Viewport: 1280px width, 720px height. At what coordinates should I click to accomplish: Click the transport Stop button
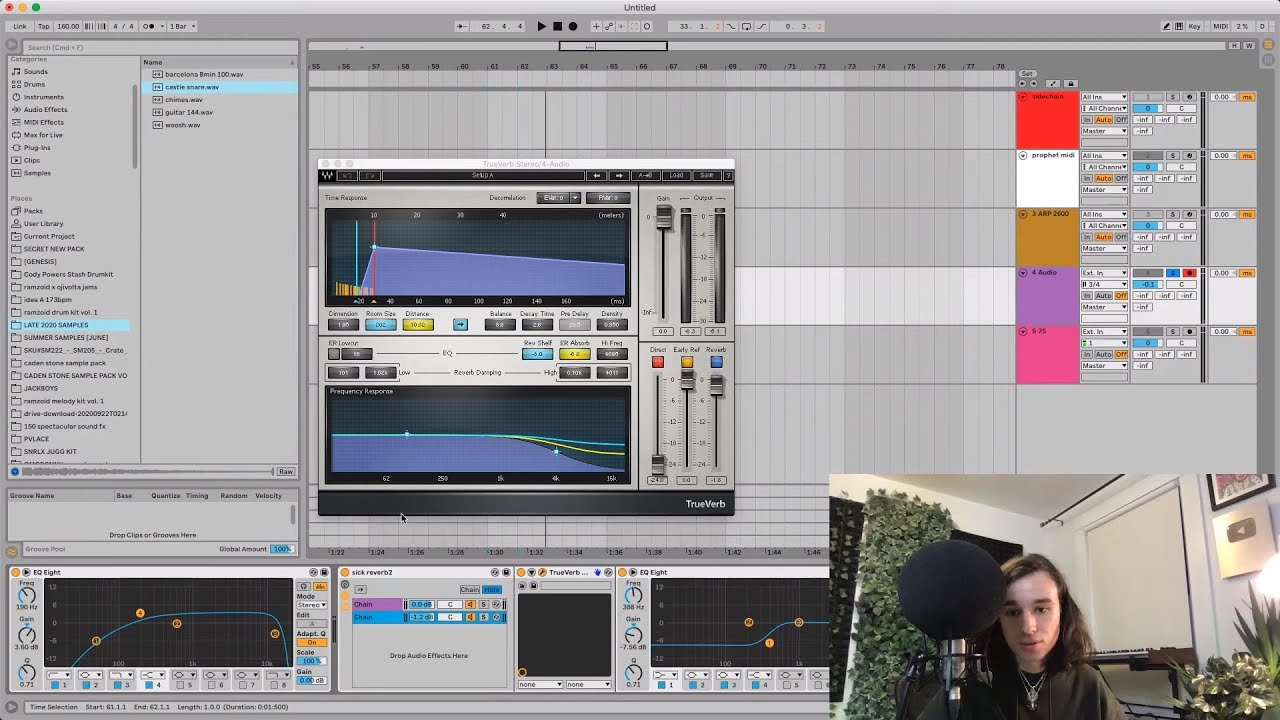(x=557, y=26)
